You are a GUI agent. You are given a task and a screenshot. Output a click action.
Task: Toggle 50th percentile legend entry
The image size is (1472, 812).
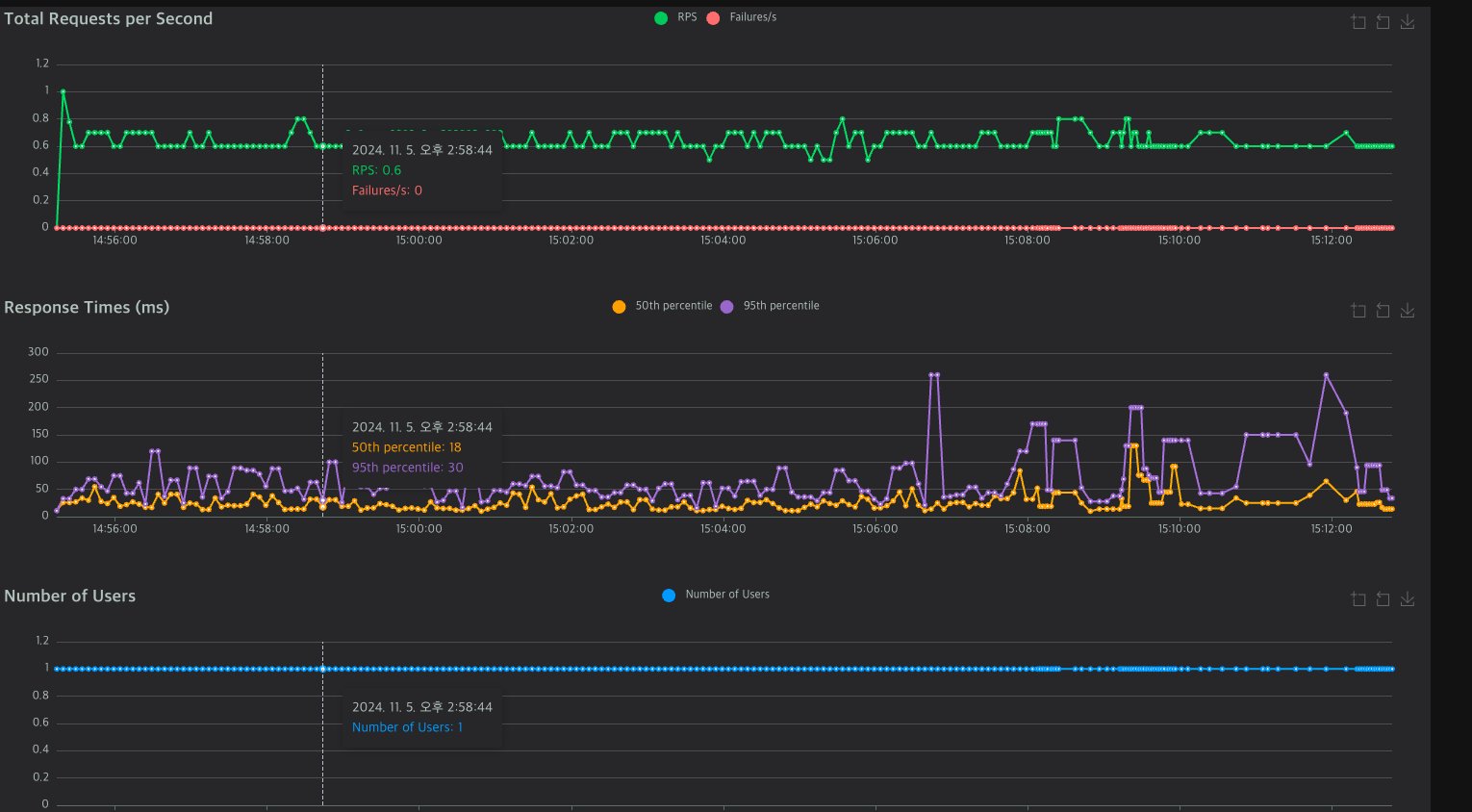pos(663,306)
